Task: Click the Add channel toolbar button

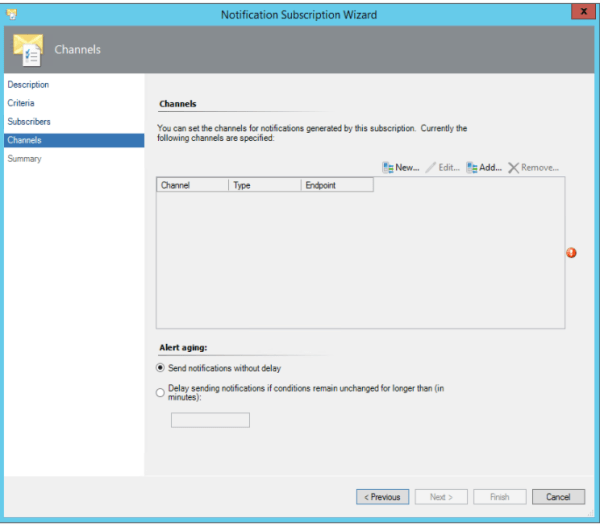Action: click(x=483, y=167)
